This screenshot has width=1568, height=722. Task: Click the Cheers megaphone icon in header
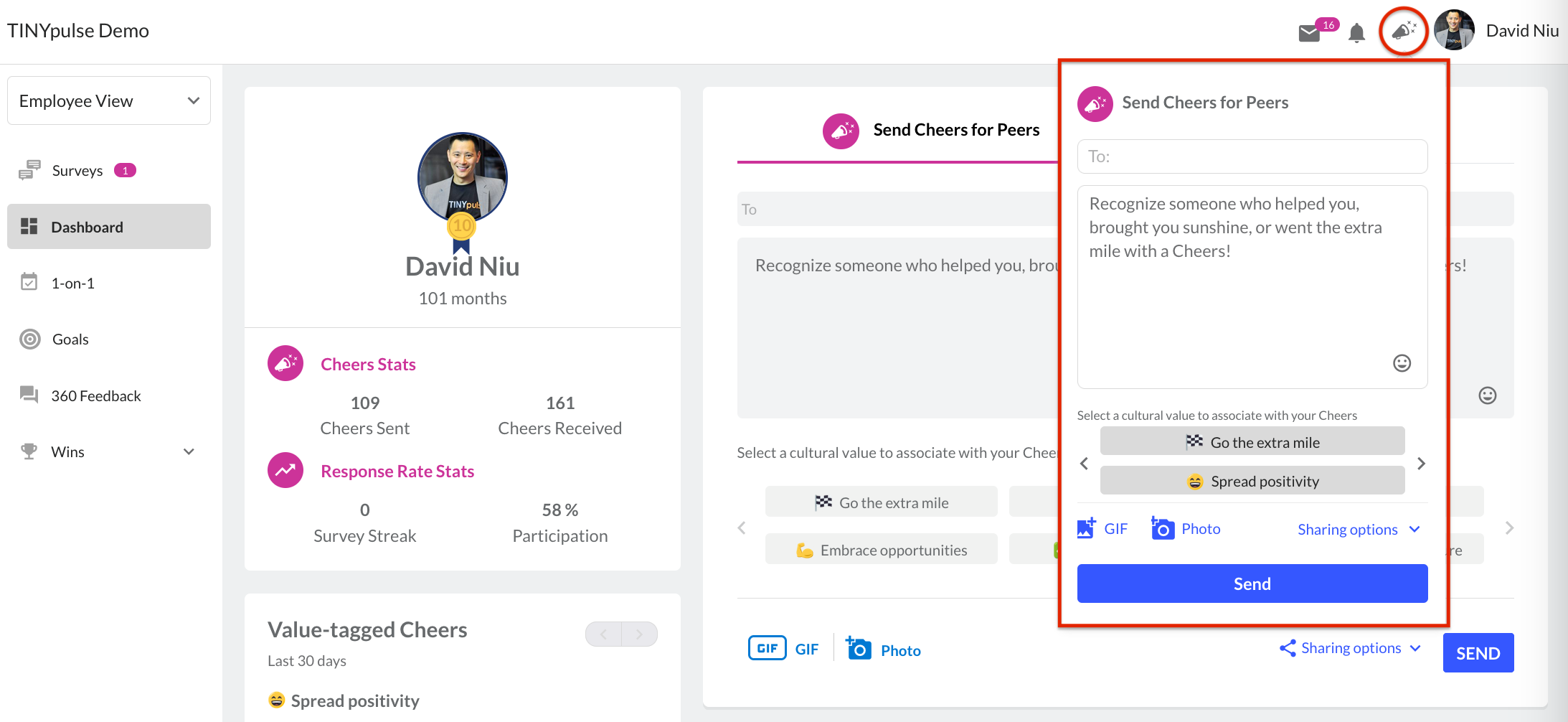(1404, 31)
